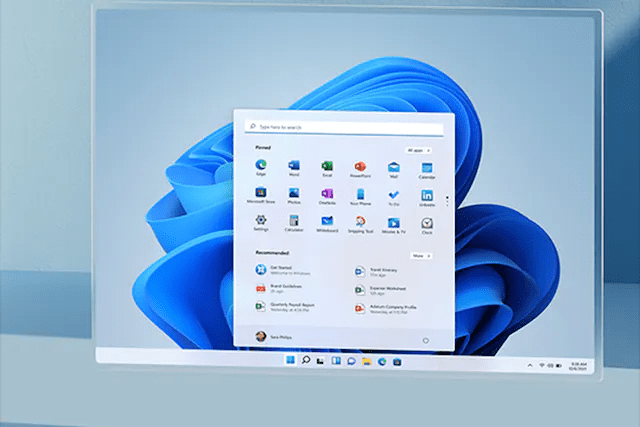Open File Explorer from the taskbar
The width and height of the screenshot is (640, 427).
[367, 362]
